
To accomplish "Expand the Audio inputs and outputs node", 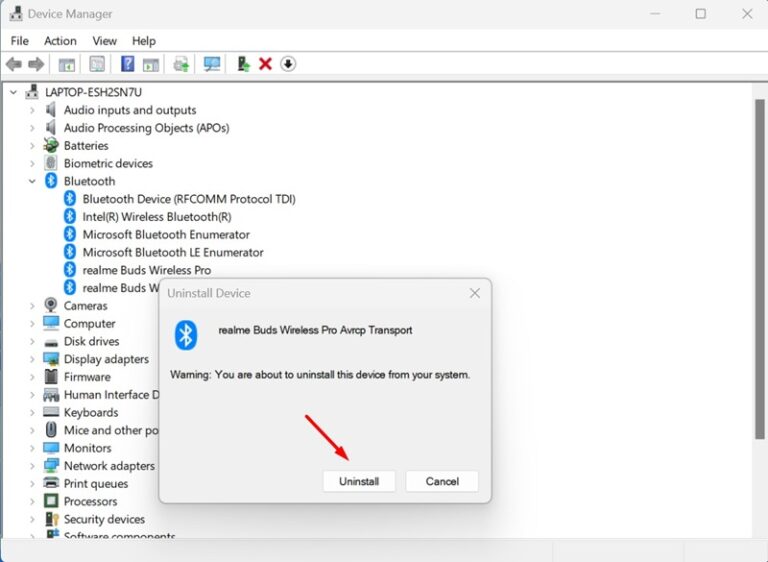I will pyautogui.click(x=32, y=110).
